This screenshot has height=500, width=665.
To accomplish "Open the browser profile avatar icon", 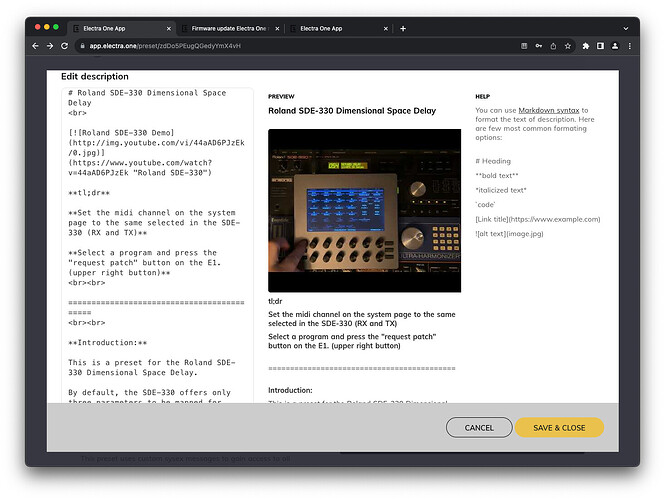I will tap(615, 46).
